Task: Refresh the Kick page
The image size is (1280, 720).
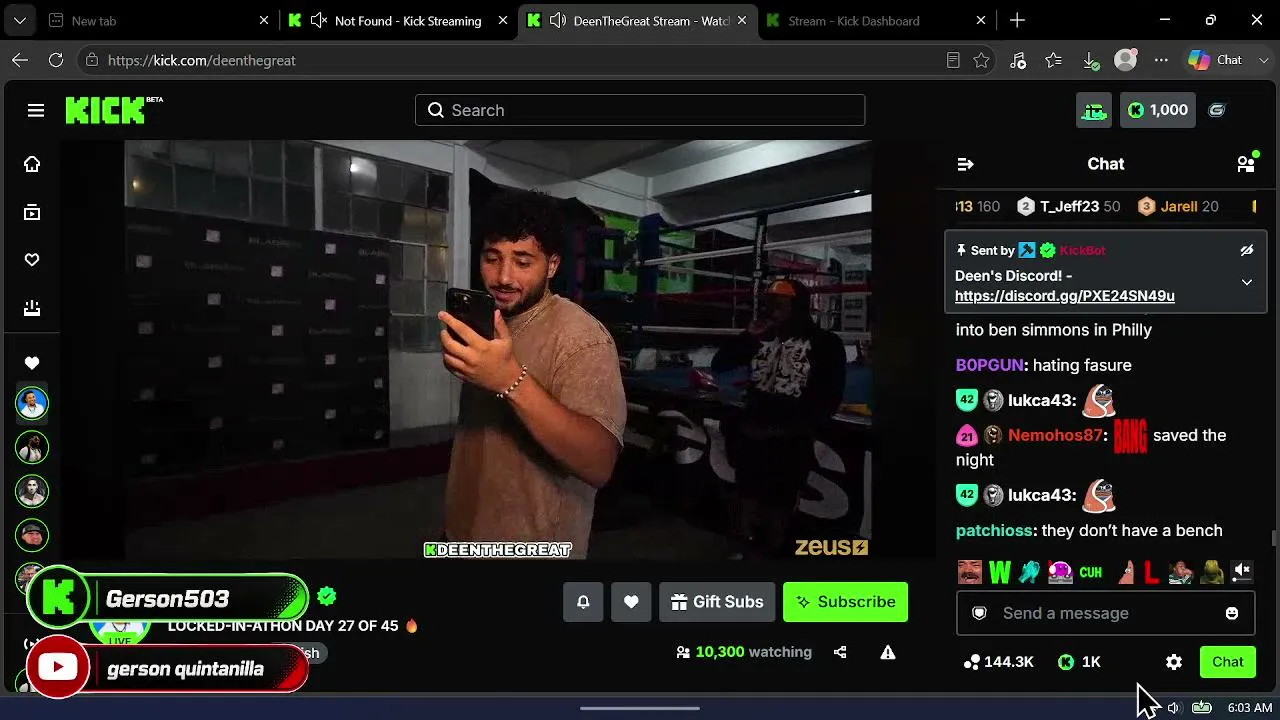Action: click(56, 60)
